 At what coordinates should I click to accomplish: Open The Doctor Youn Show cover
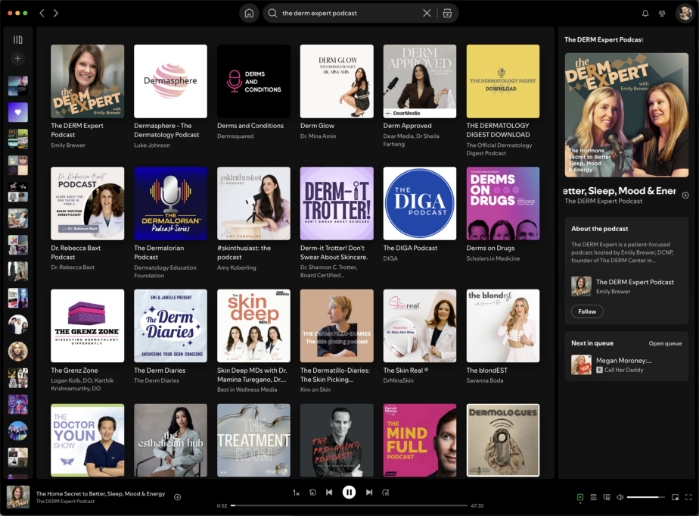(x=87, y=441)
